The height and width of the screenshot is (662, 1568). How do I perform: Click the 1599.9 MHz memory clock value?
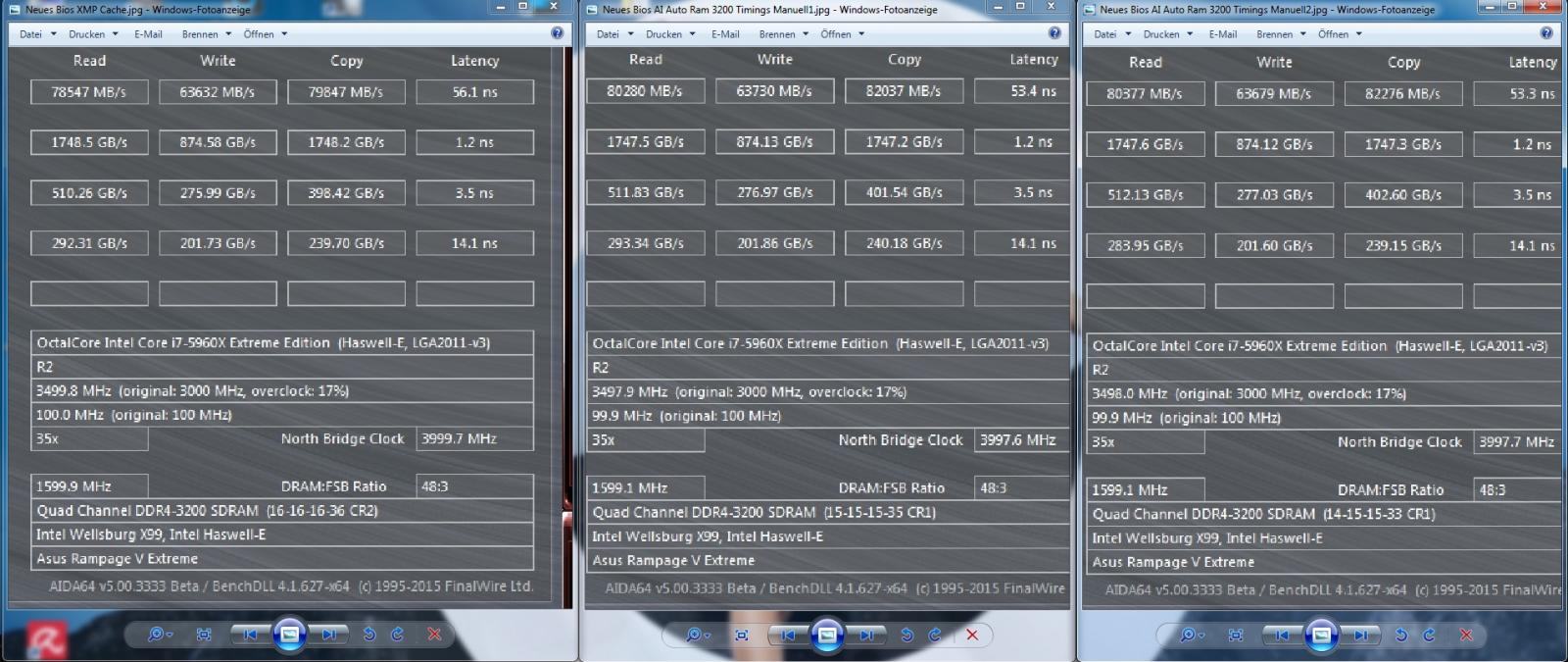pyautogui.click(x=89, y=486)
